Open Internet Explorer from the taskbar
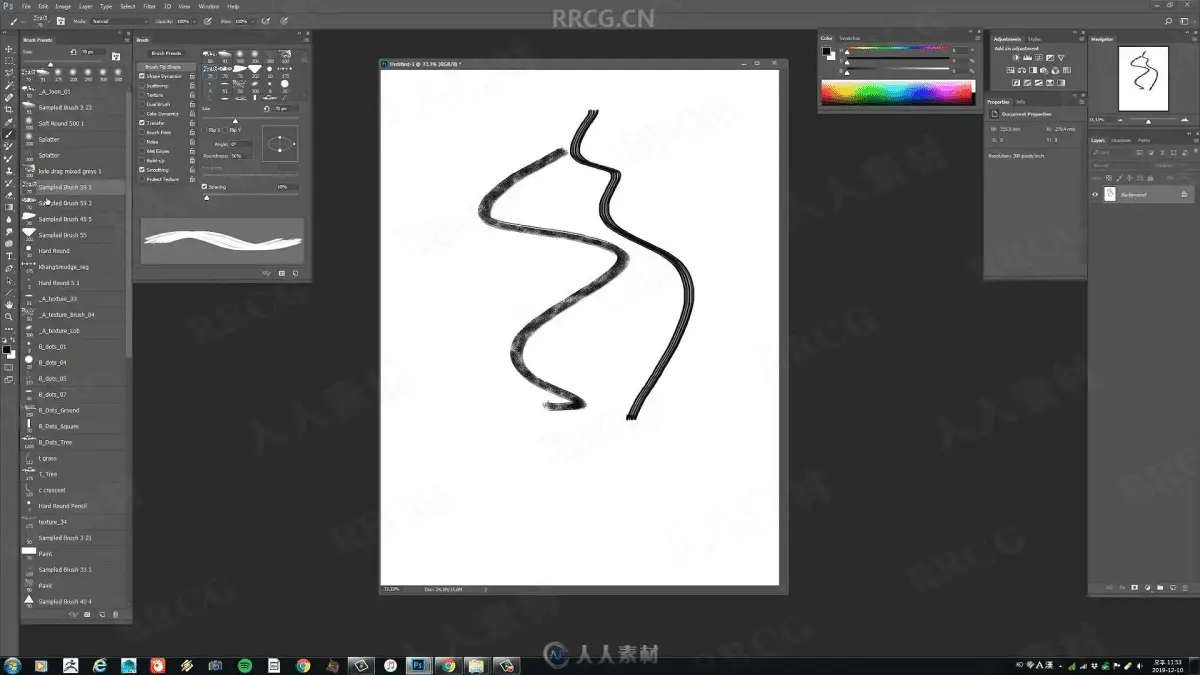This screenshot has width=1200, height=675. (x=100, y=665)
